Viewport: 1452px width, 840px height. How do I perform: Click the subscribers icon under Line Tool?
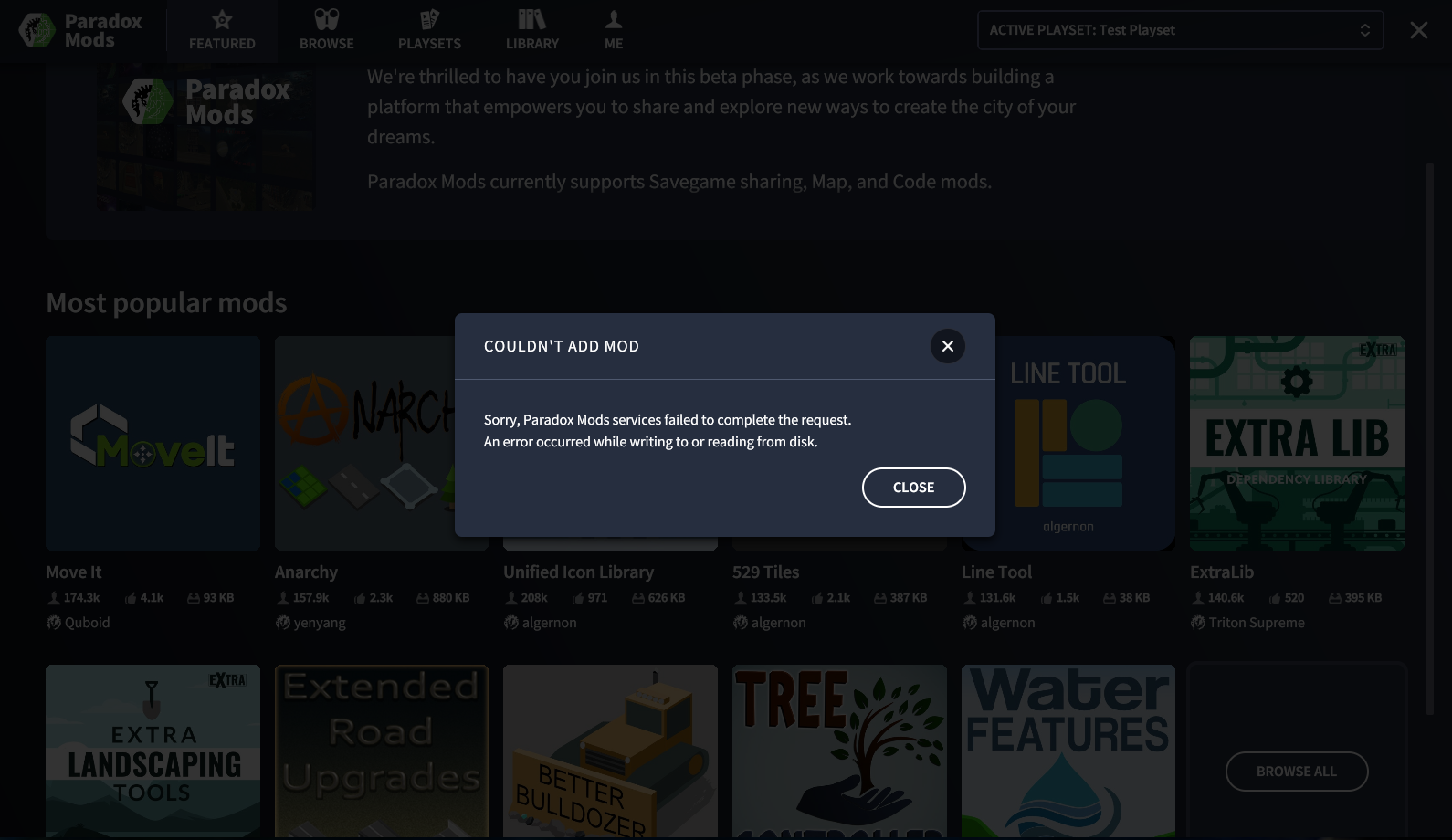[970, 598]
